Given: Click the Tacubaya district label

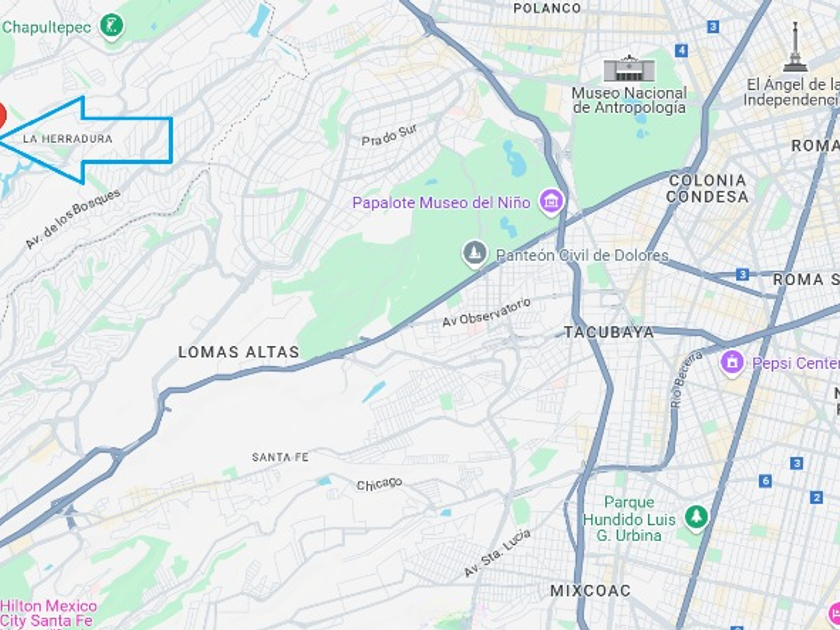Looking at the screenshot, I should click(609, 332).
